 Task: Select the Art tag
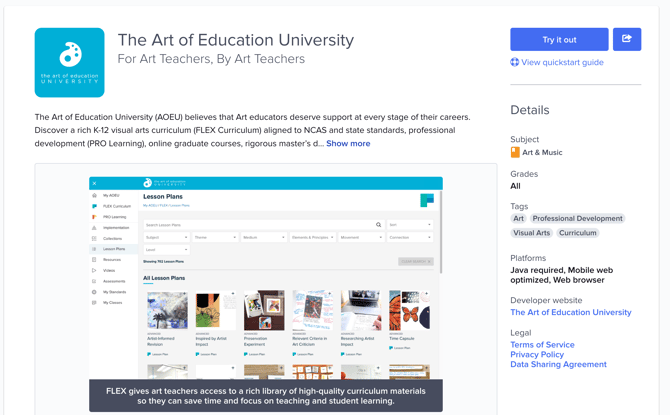tap(518, 218)
